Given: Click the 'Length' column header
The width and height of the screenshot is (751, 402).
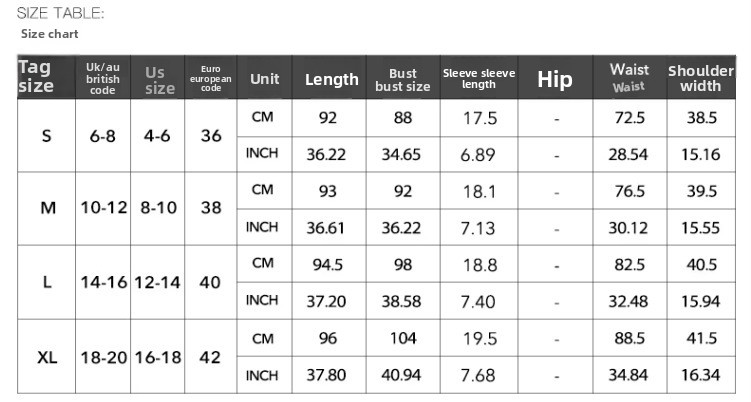Looking at the screenshot, I should point(330,77).
